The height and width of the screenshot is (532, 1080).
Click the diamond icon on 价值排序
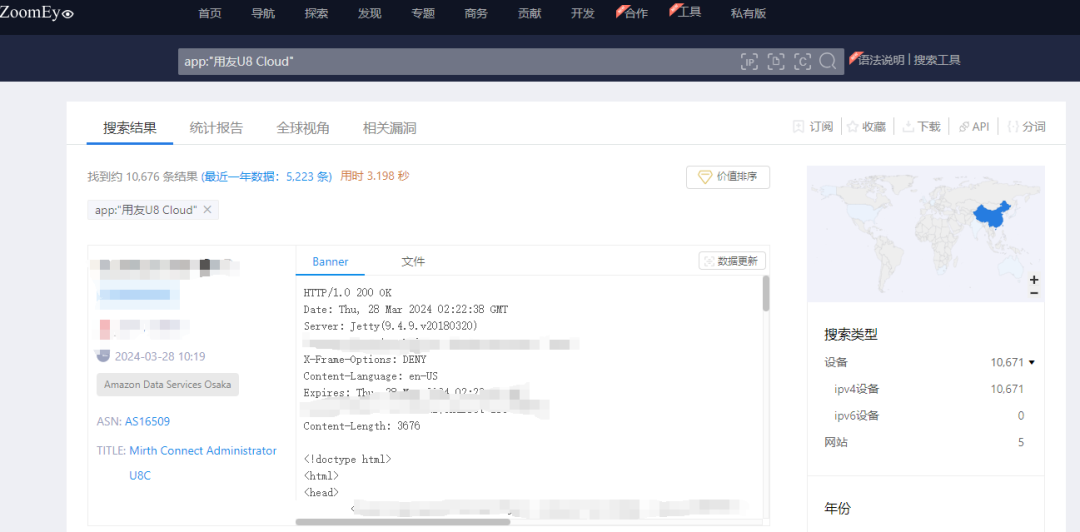[705, 177]
